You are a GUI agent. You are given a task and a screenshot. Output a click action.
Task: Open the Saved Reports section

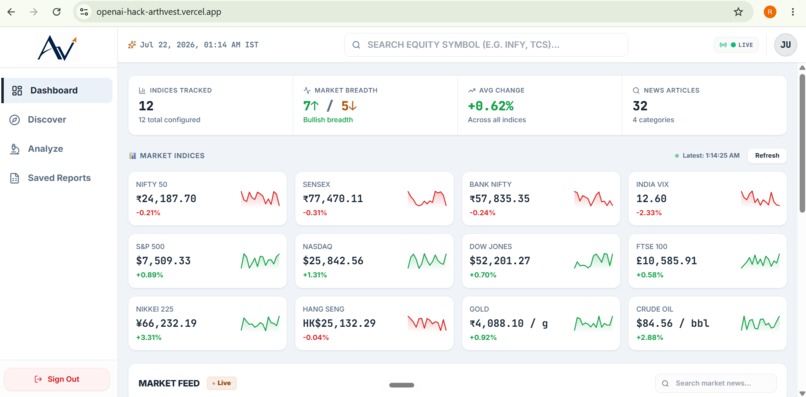coord(57,178)
